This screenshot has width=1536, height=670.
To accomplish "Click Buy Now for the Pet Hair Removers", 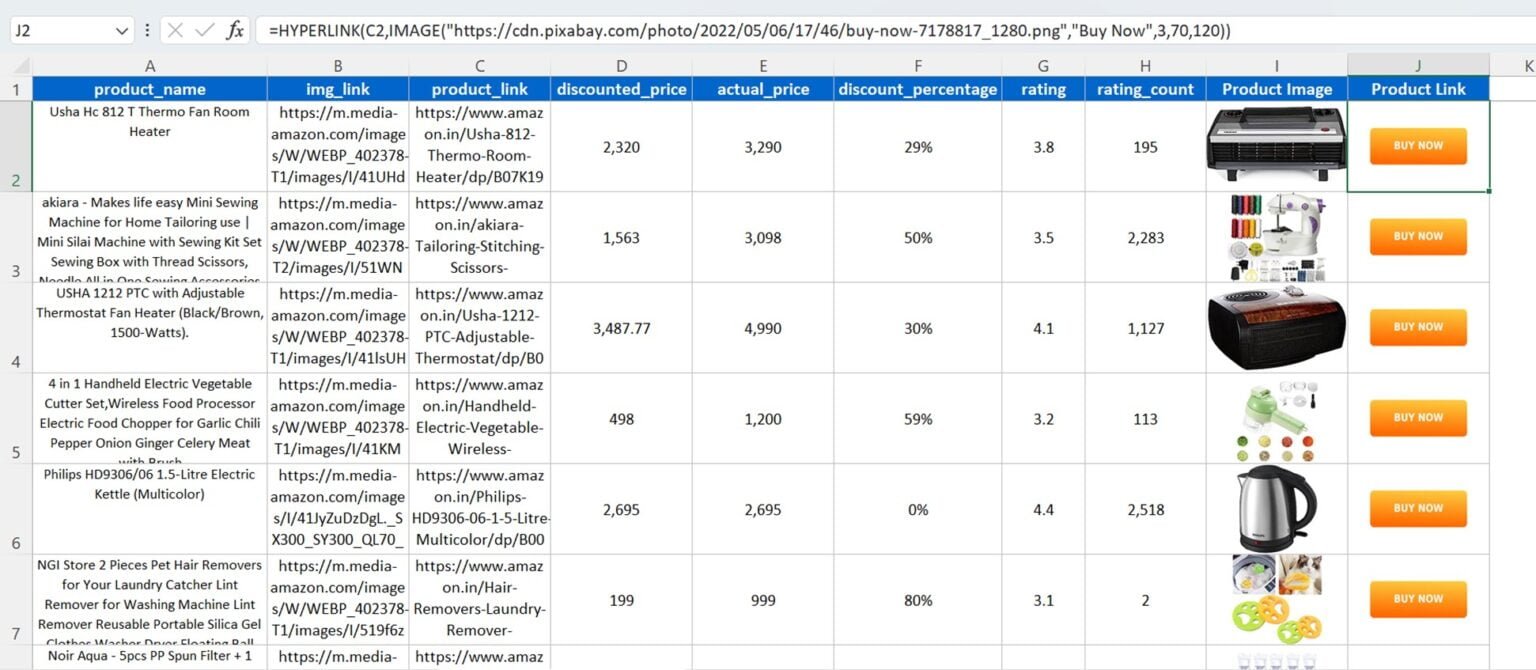I will click(1417, 599).
